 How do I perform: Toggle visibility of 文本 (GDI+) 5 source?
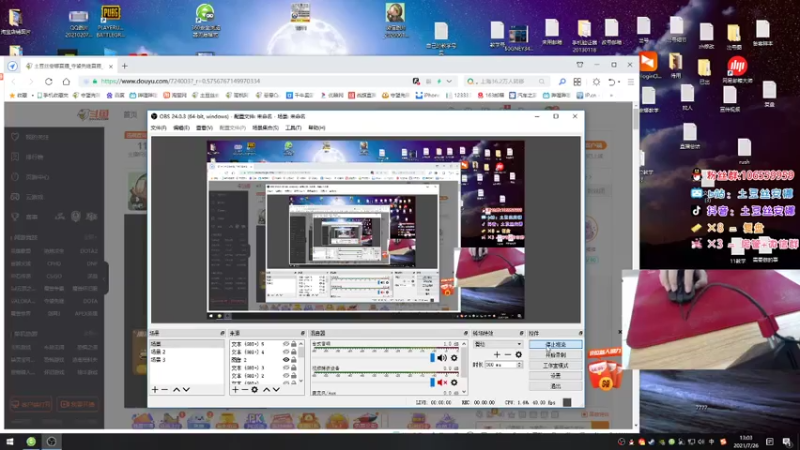tap(286, 344)
